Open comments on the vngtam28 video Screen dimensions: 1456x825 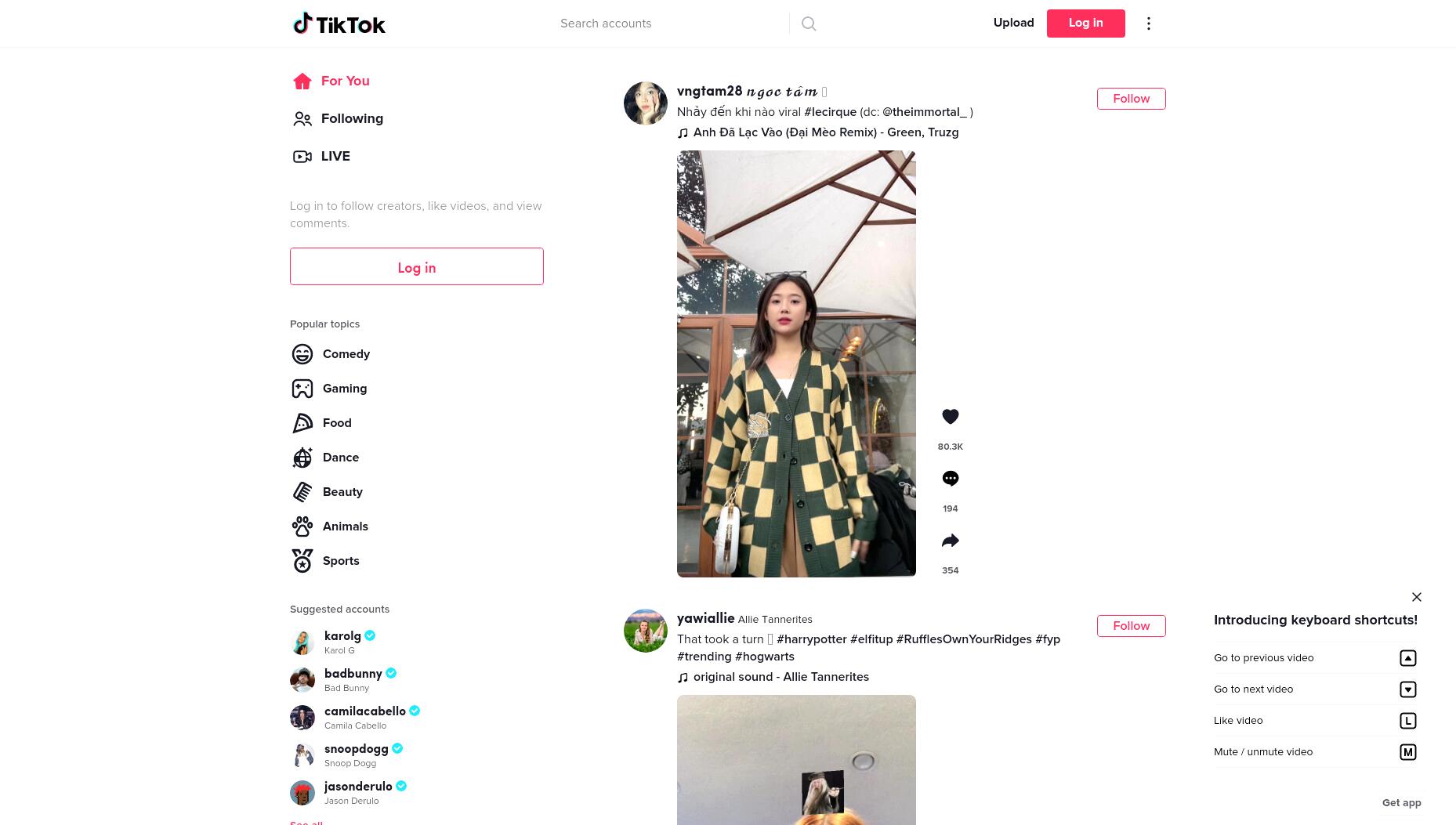[950, 479]
